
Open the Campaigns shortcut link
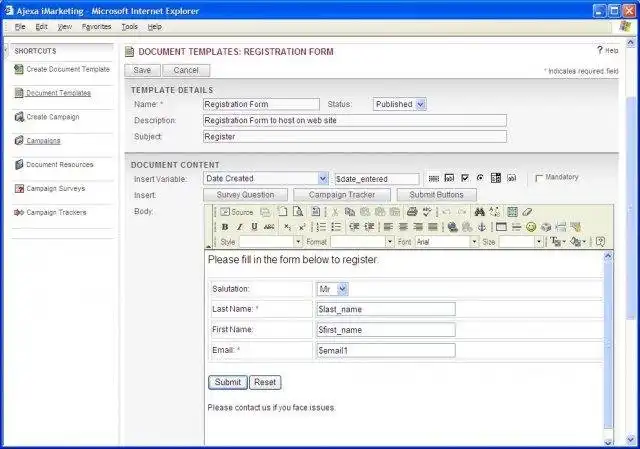tap(43, 141)
